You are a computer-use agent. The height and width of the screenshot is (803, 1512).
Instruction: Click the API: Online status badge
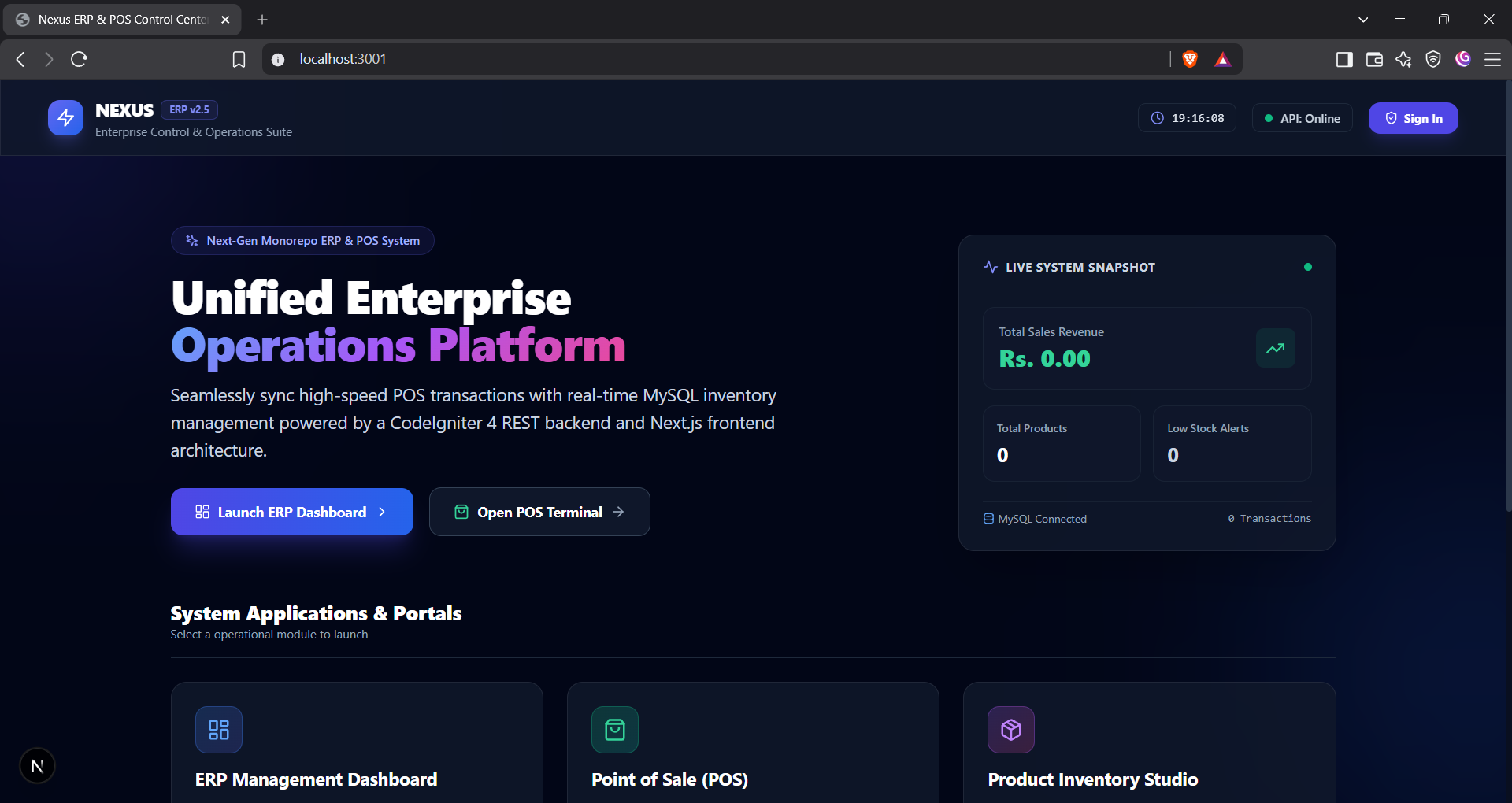[1303, 118]
